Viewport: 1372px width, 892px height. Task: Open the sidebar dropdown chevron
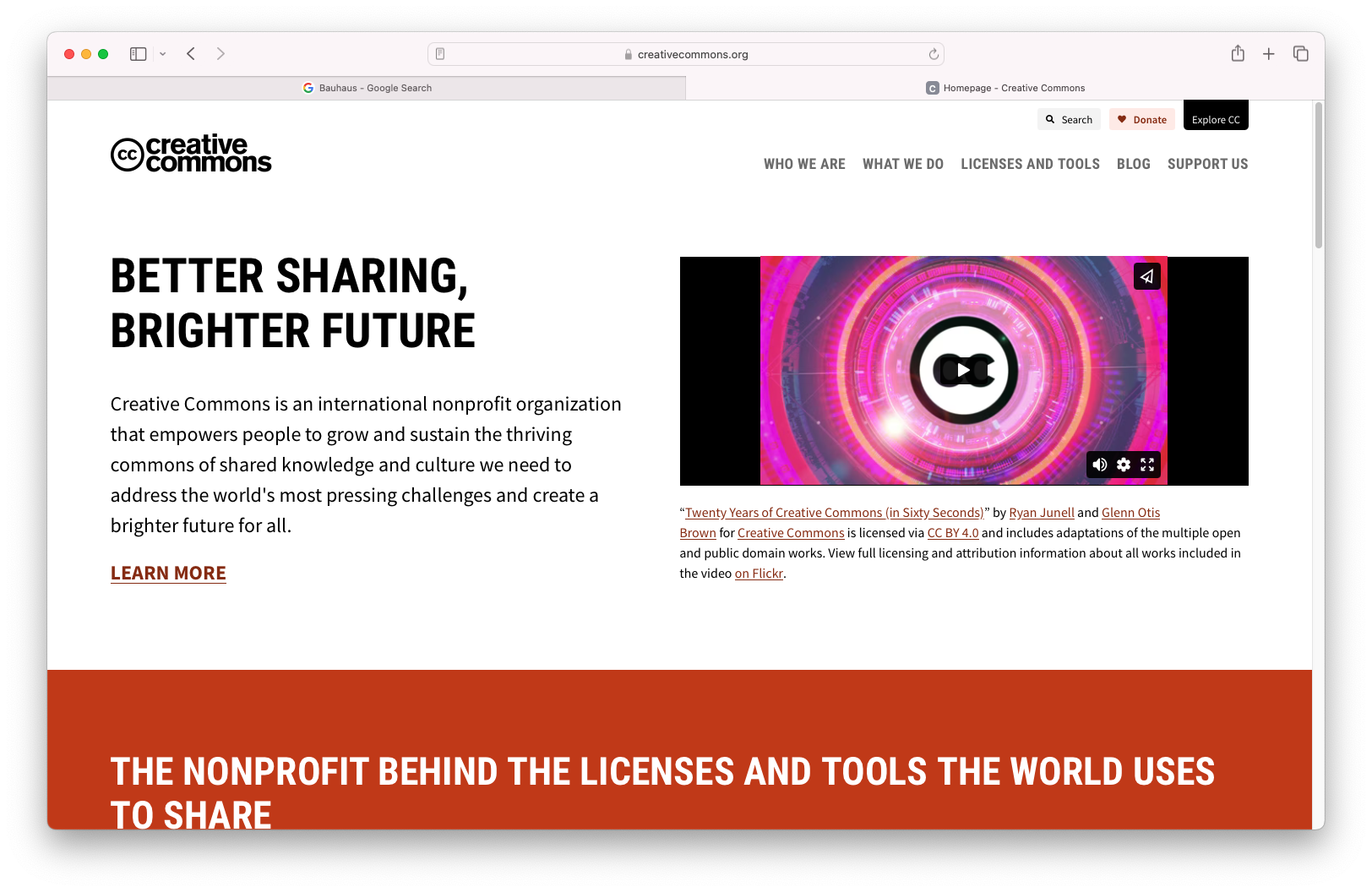click(163, 54)
